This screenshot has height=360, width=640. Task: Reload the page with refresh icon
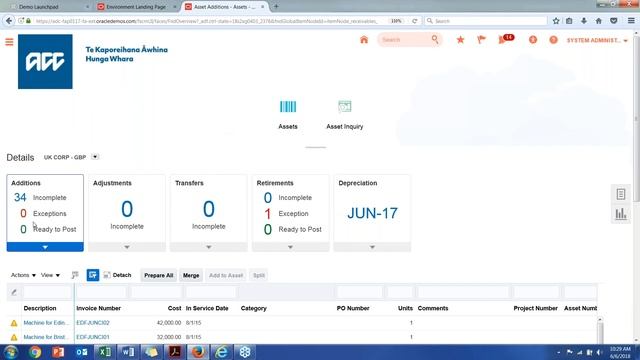click(x=414, y=21)
